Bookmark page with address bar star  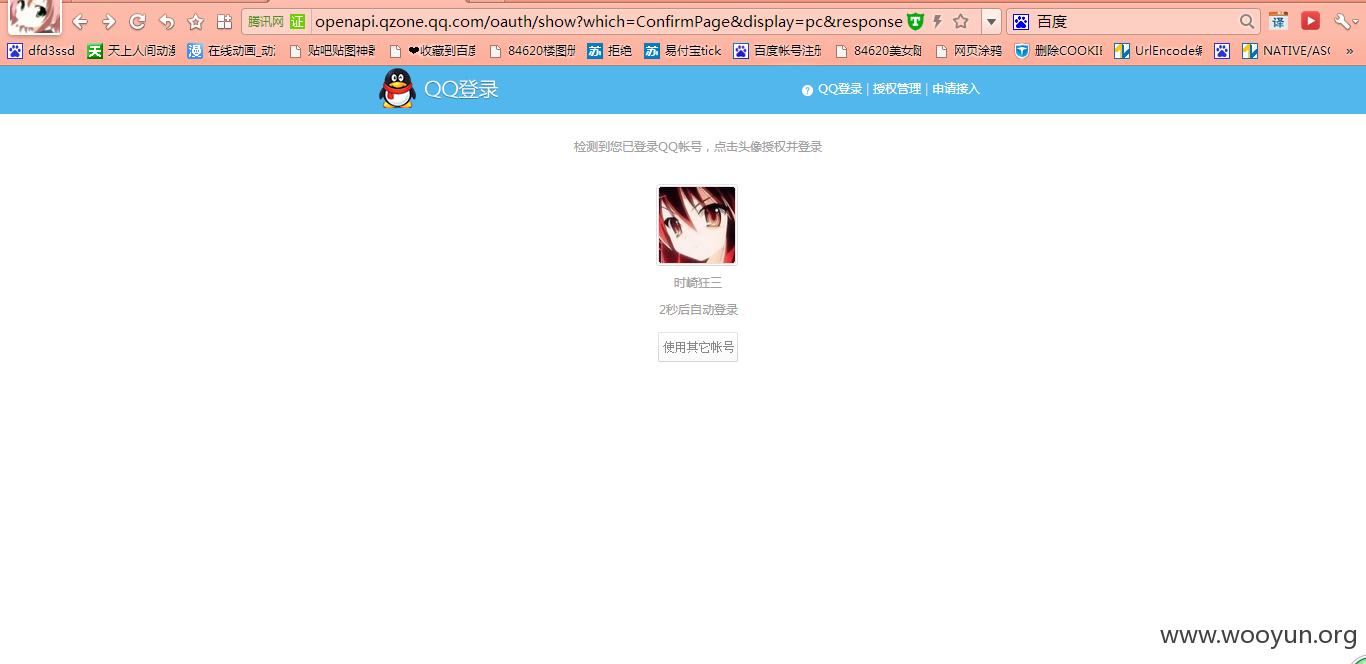(961, 22)
